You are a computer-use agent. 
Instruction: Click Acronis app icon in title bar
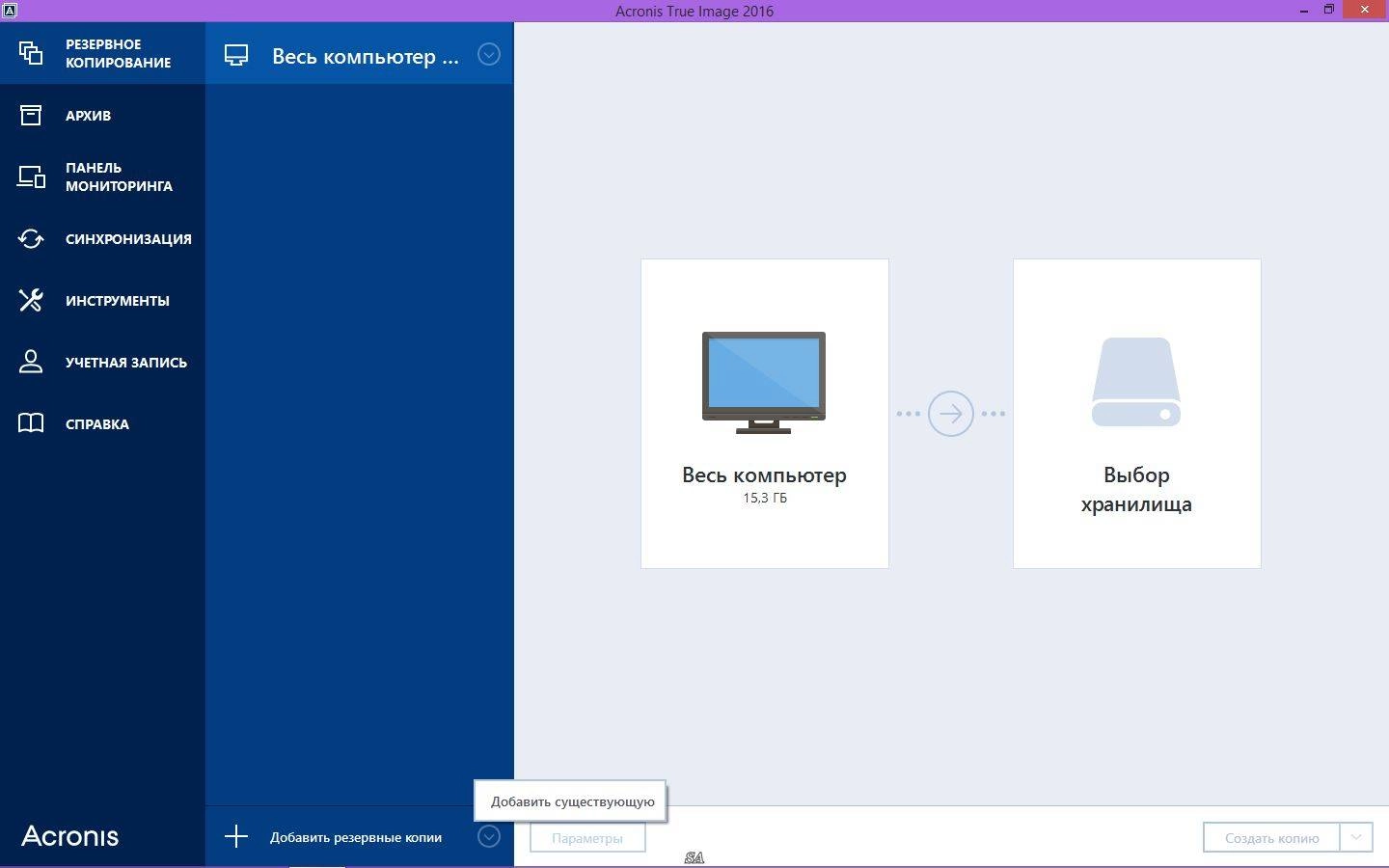(x=9, y=10)
